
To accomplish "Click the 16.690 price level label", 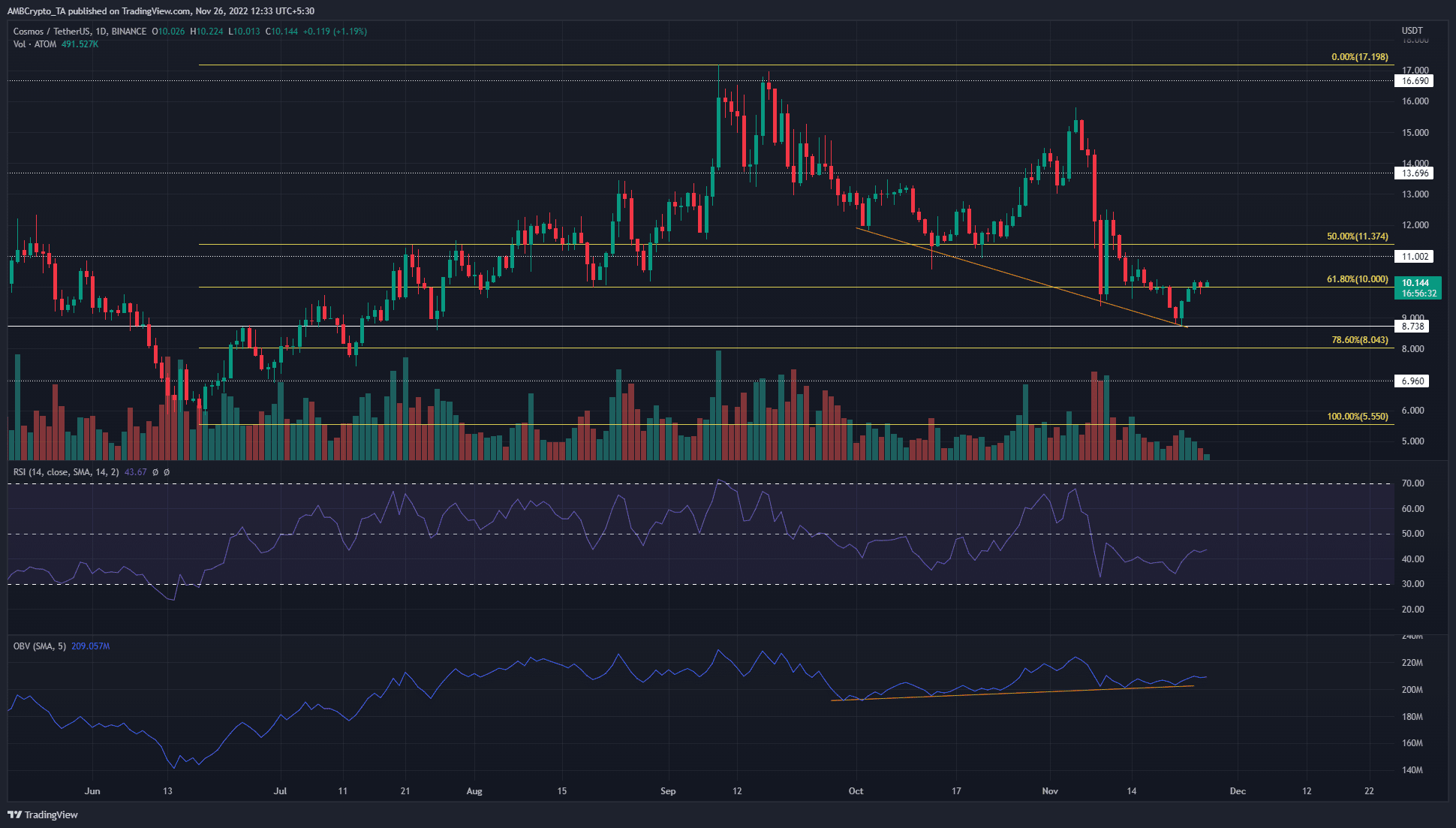I will [1415, 81].
